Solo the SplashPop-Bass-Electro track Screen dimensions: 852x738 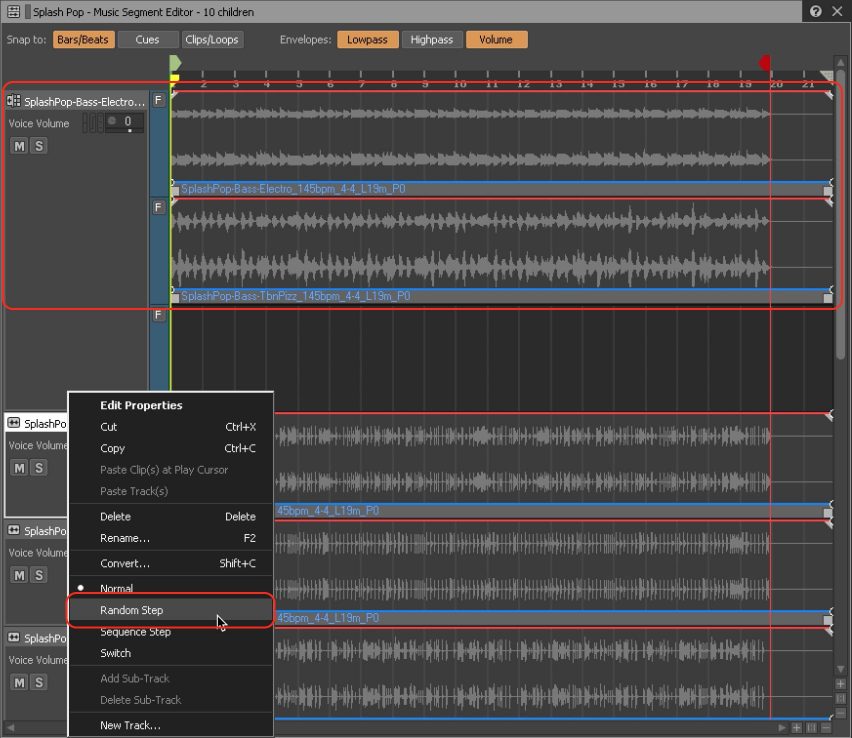(39, 146)
